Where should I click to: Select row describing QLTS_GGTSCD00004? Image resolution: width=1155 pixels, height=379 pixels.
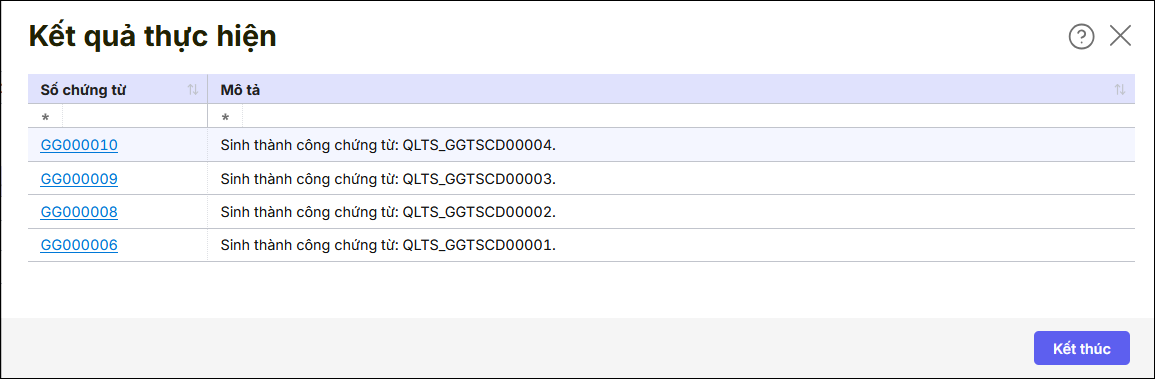click(x=581, y=145)
